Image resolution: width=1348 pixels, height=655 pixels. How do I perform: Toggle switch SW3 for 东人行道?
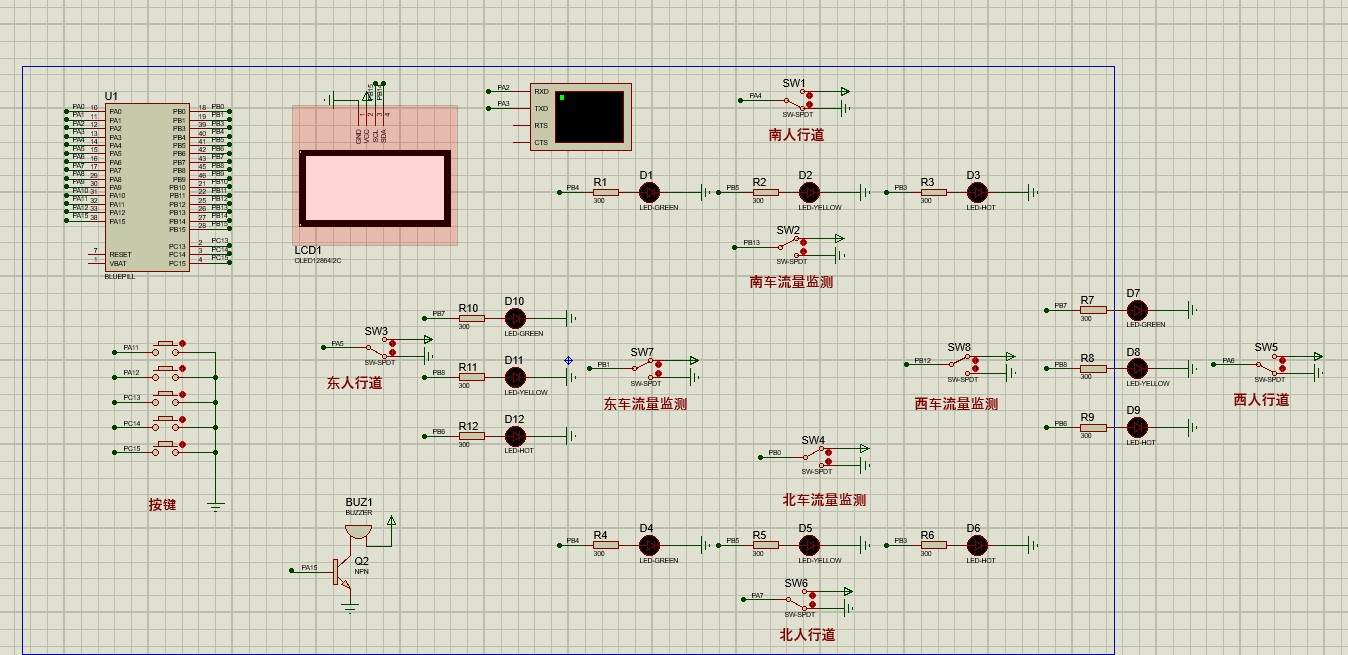pyautogui.click(x=379, y=346)
